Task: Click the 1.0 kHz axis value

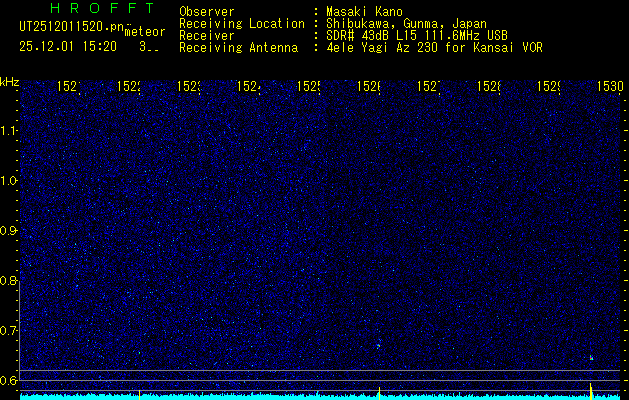Action: (x=9, y=181)
